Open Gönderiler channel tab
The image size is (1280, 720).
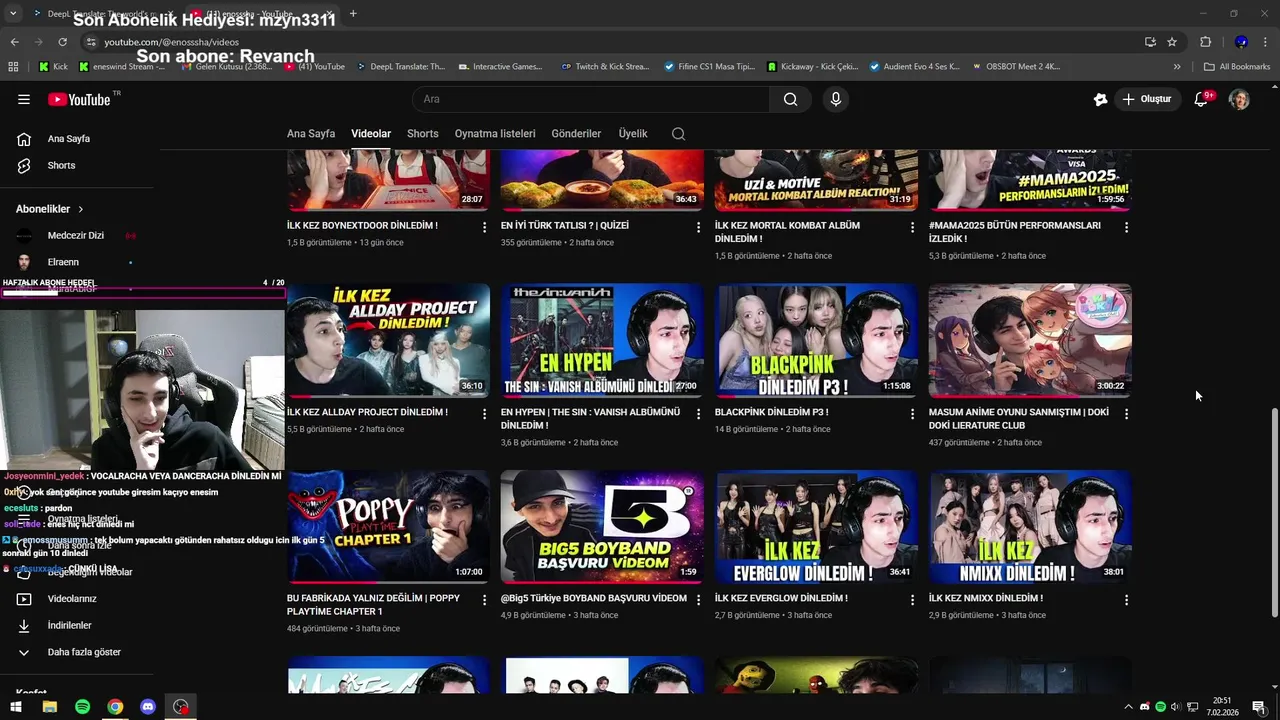(576, 134)
